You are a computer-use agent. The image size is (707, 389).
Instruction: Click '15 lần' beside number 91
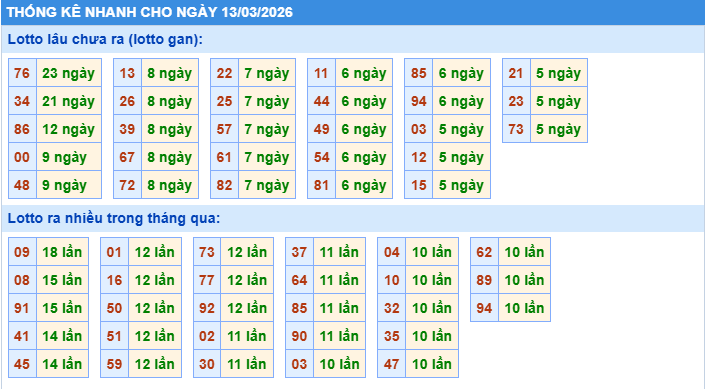tap(62, 308)
